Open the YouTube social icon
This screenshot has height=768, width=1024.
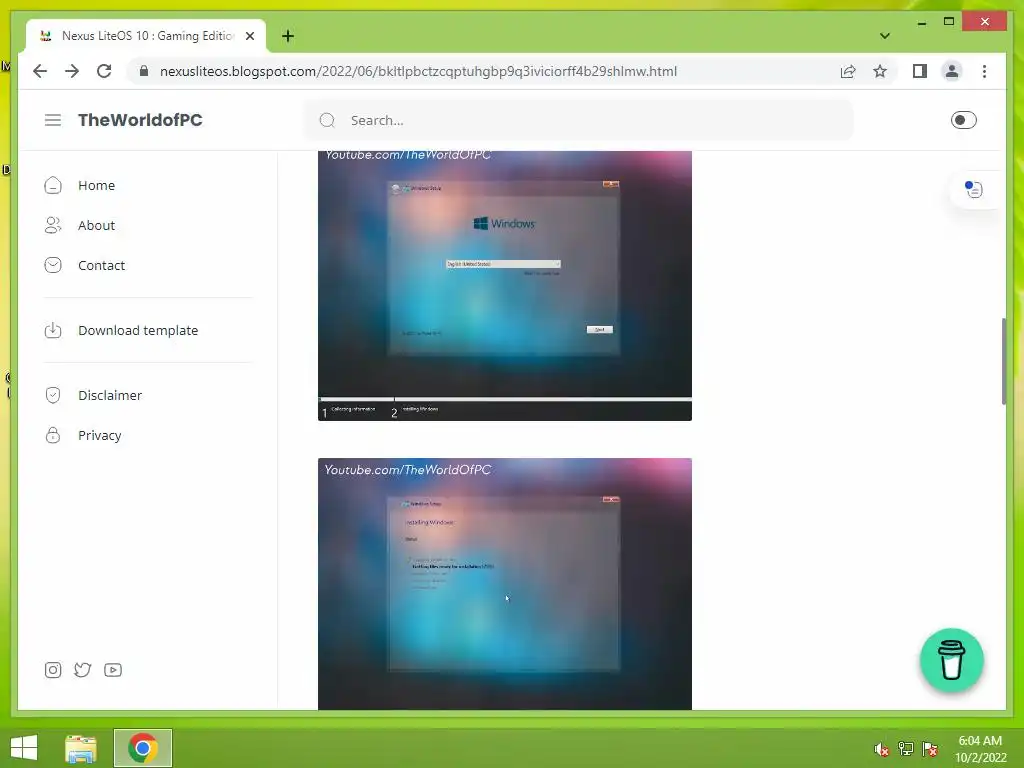click(113, 670)
